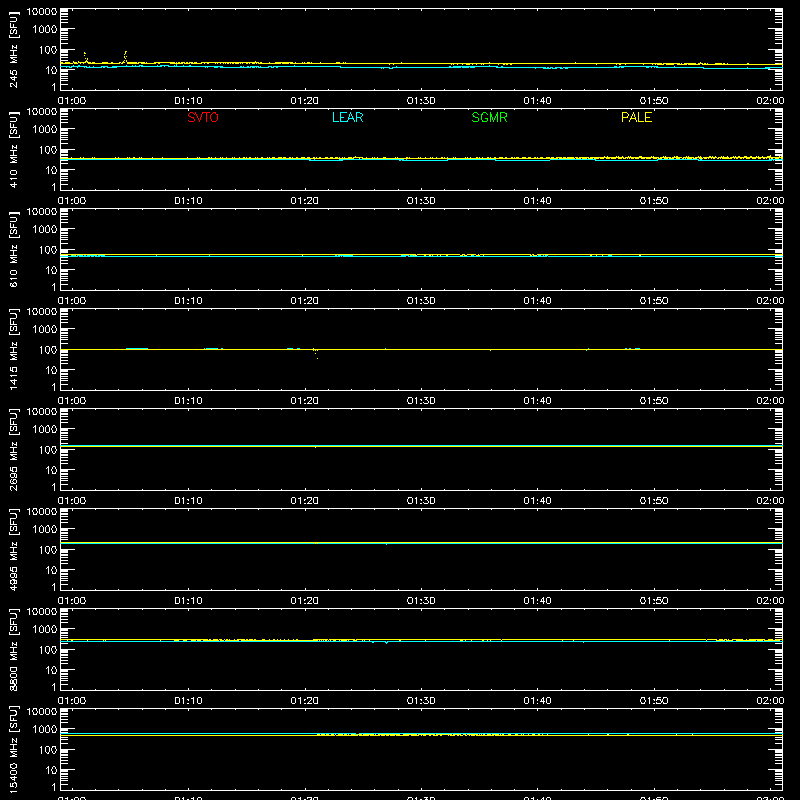Click the 01:30 label under the 245 MHz panel
This screenshot has height=800, width=800.
point(421,101)
